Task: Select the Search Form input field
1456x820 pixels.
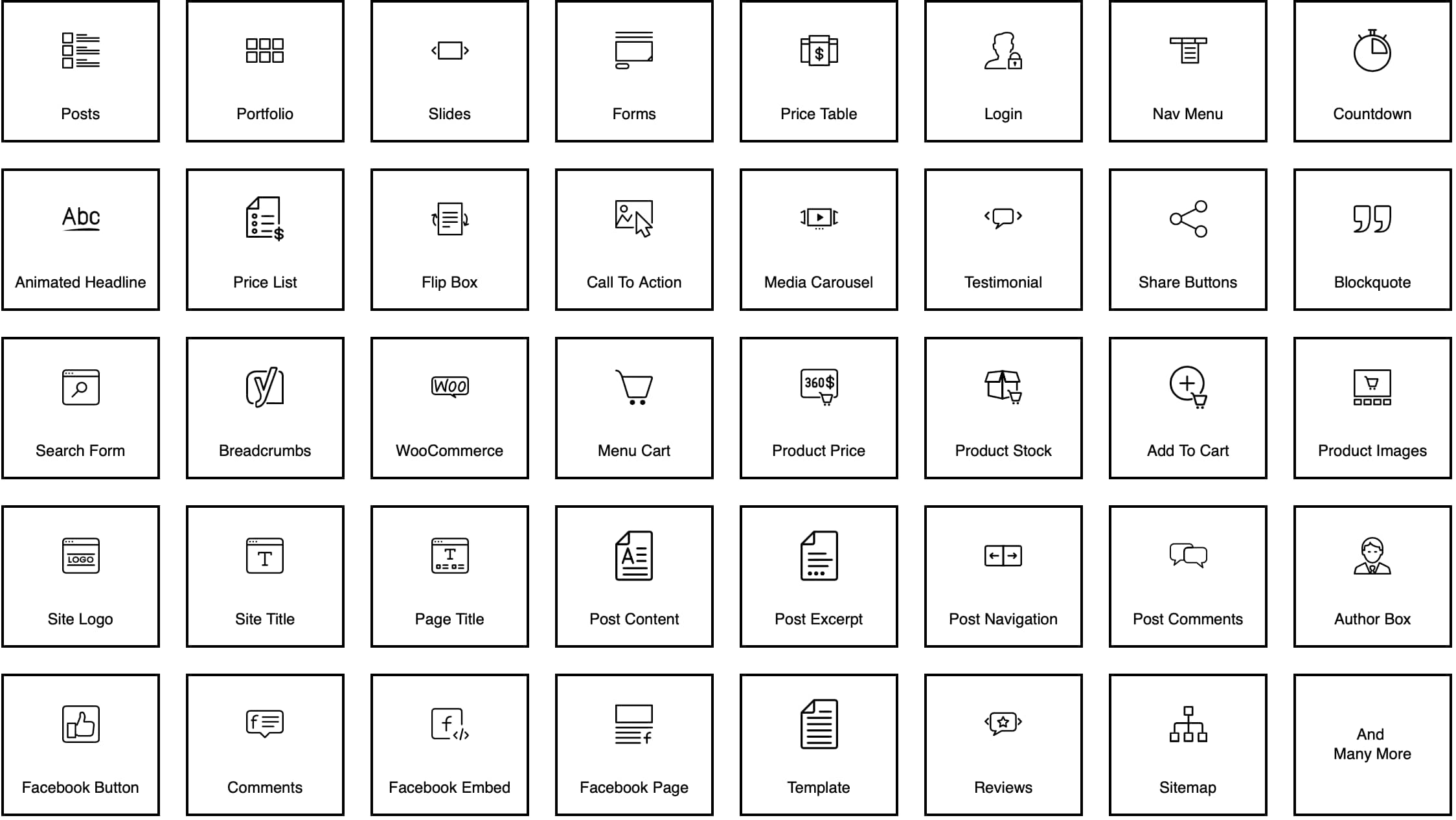Action: coord(80,411)
